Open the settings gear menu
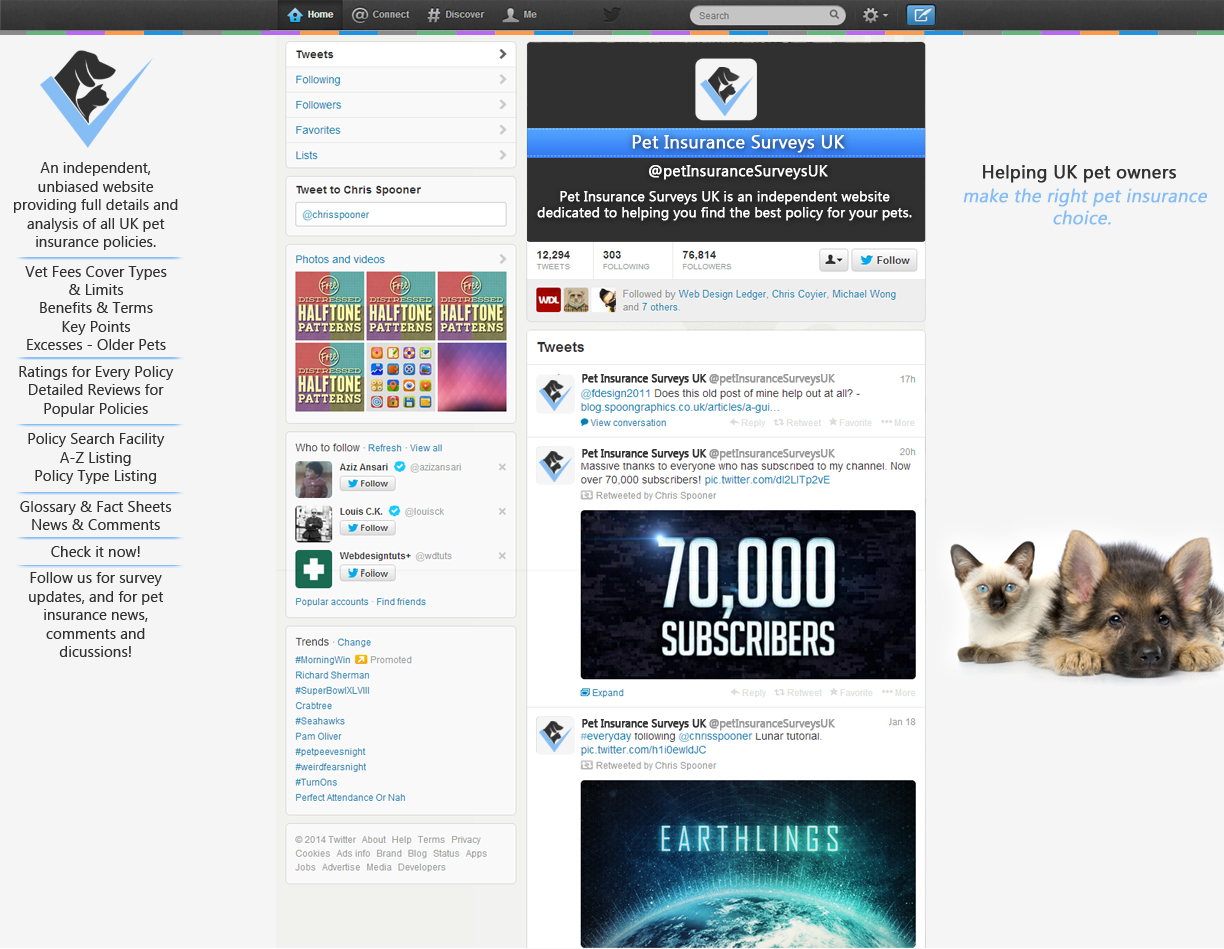This screenshot has width=1224, height=949. 875,15
